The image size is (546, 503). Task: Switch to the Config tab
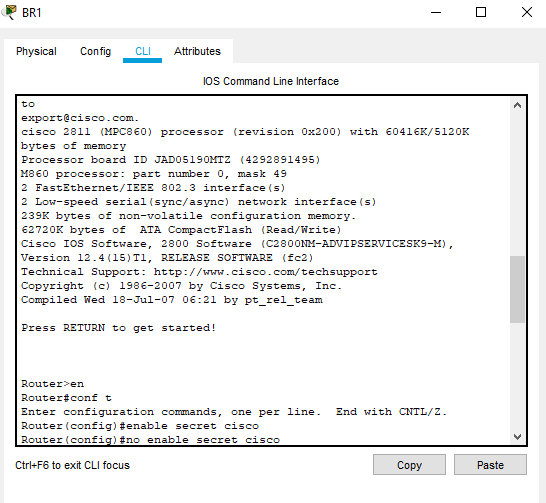(x=95, y=51)
